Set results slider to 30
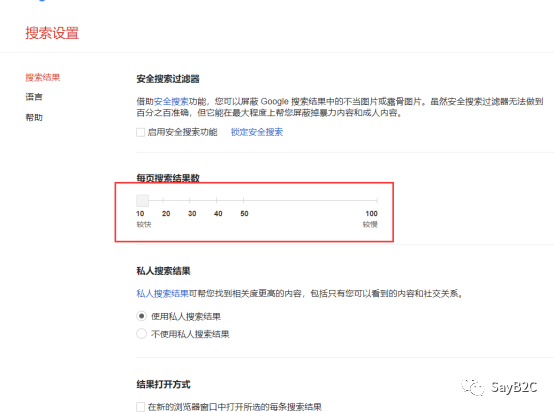 [x=189, y=200]
